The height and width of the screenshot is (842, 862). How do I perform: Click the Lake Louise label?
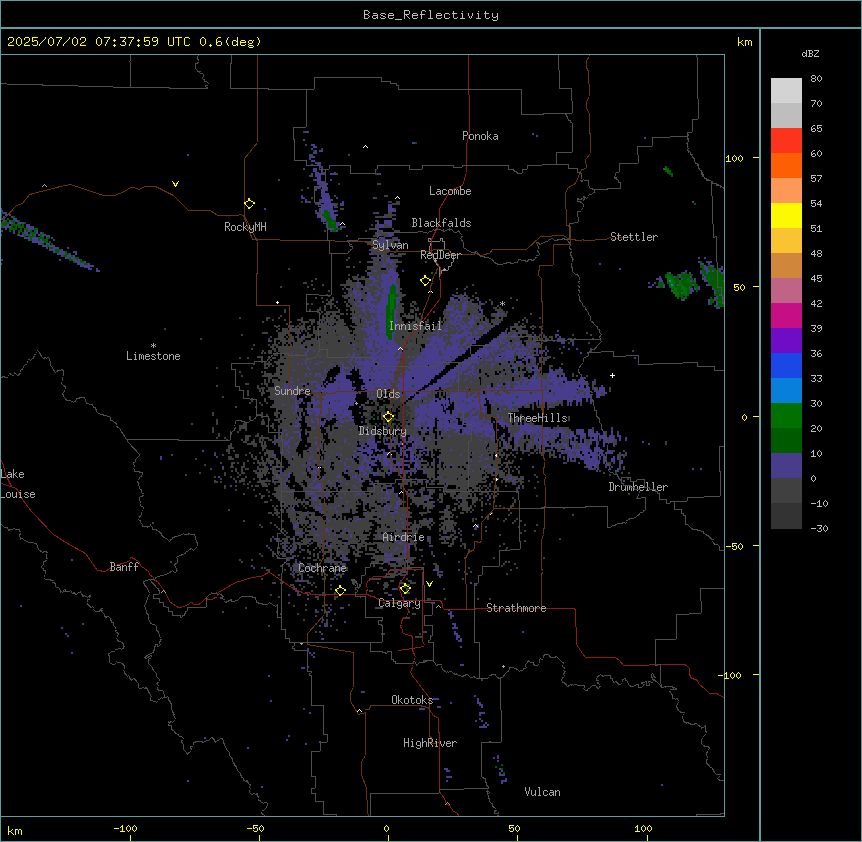coord(18,484)
